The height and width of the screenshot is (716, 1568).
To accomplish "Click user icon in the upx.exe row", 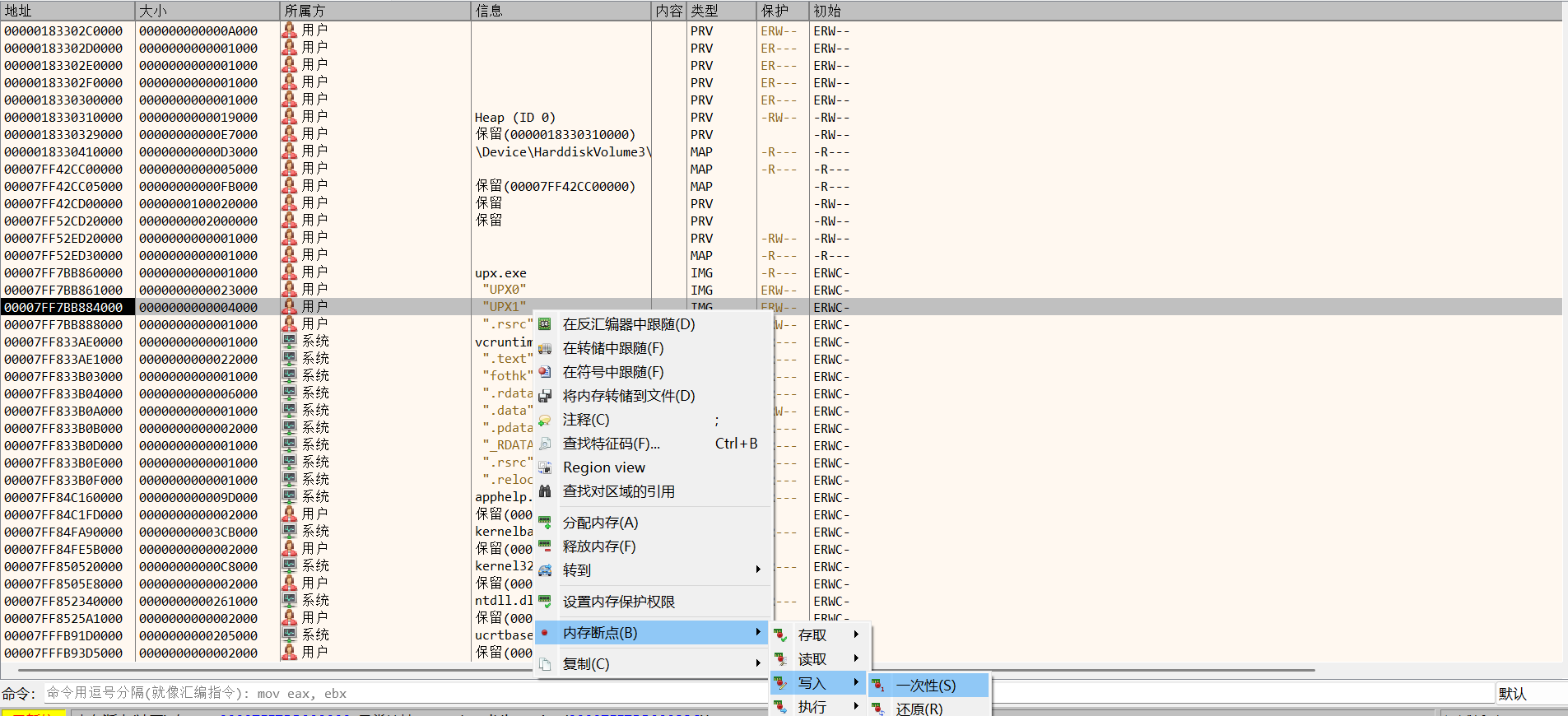I will click(x=290, y=272).
